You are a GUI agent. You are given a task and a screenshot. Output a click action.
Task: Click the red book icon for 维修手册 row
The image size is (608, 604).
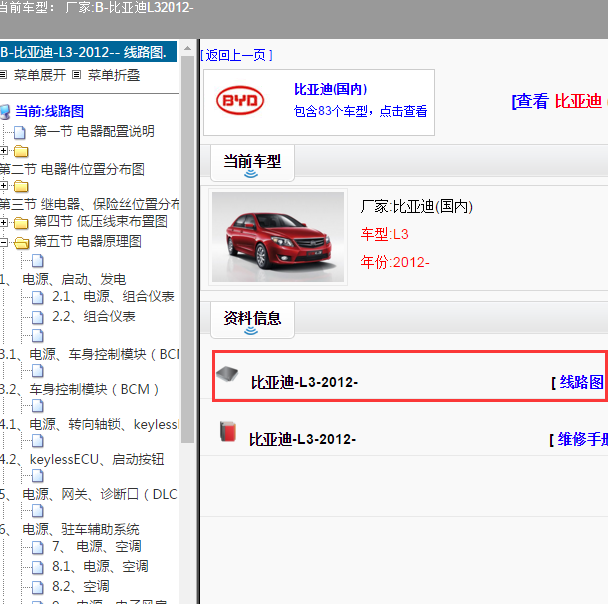coord(228,431)
